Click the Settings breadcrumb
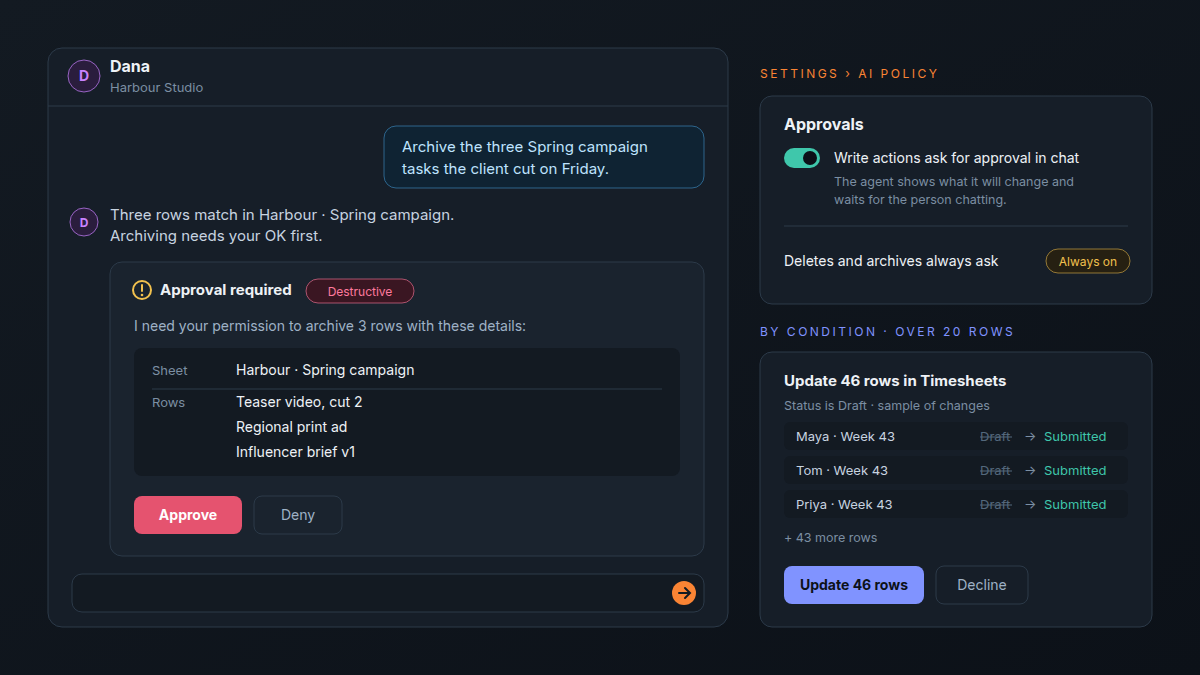 [x=799, y=74]
